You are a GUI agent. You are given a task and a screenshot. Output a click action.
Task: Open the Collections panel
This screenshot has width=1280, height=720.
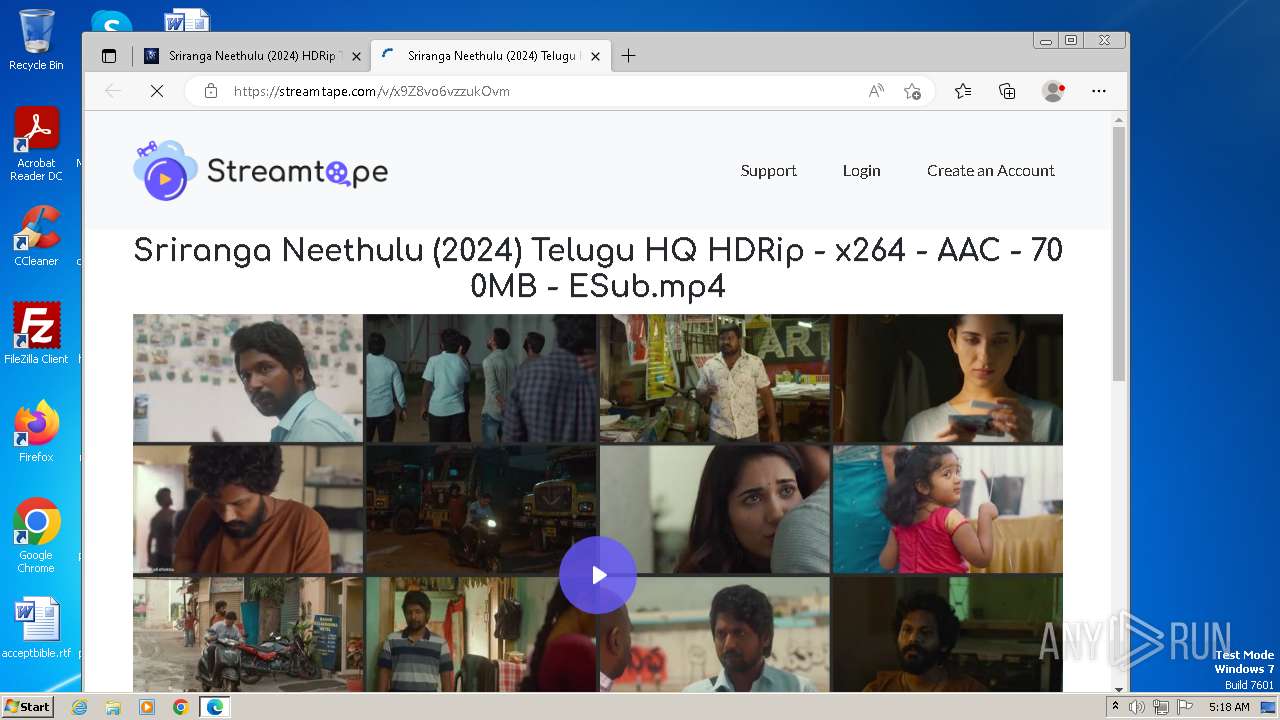[1007, 91]
